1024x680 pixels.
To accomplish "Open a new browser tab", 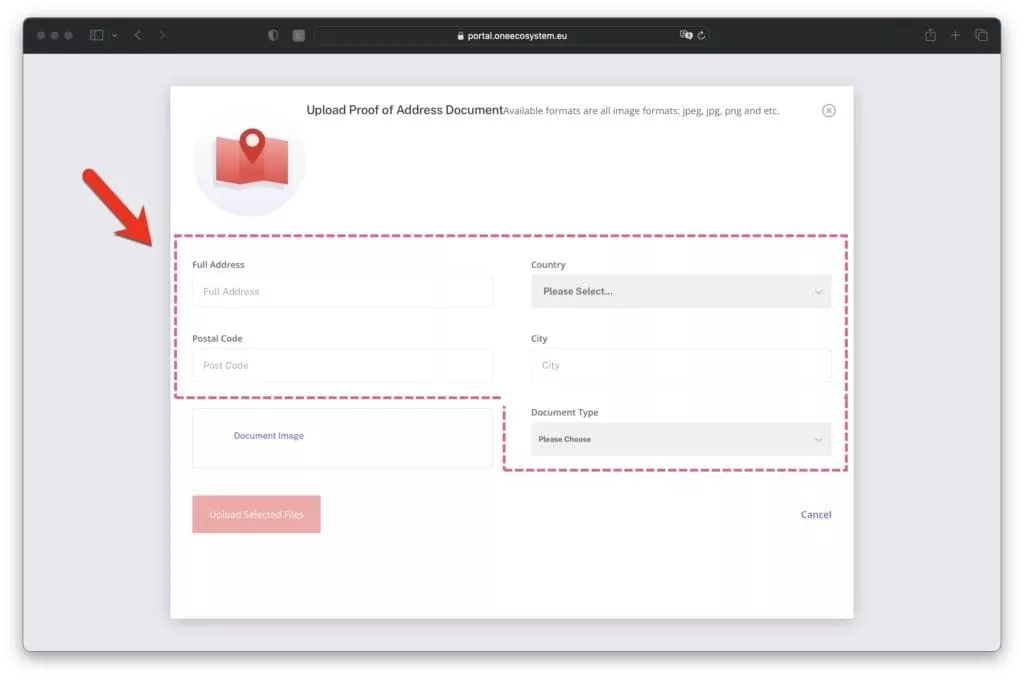I will click(x=955, y=35).
